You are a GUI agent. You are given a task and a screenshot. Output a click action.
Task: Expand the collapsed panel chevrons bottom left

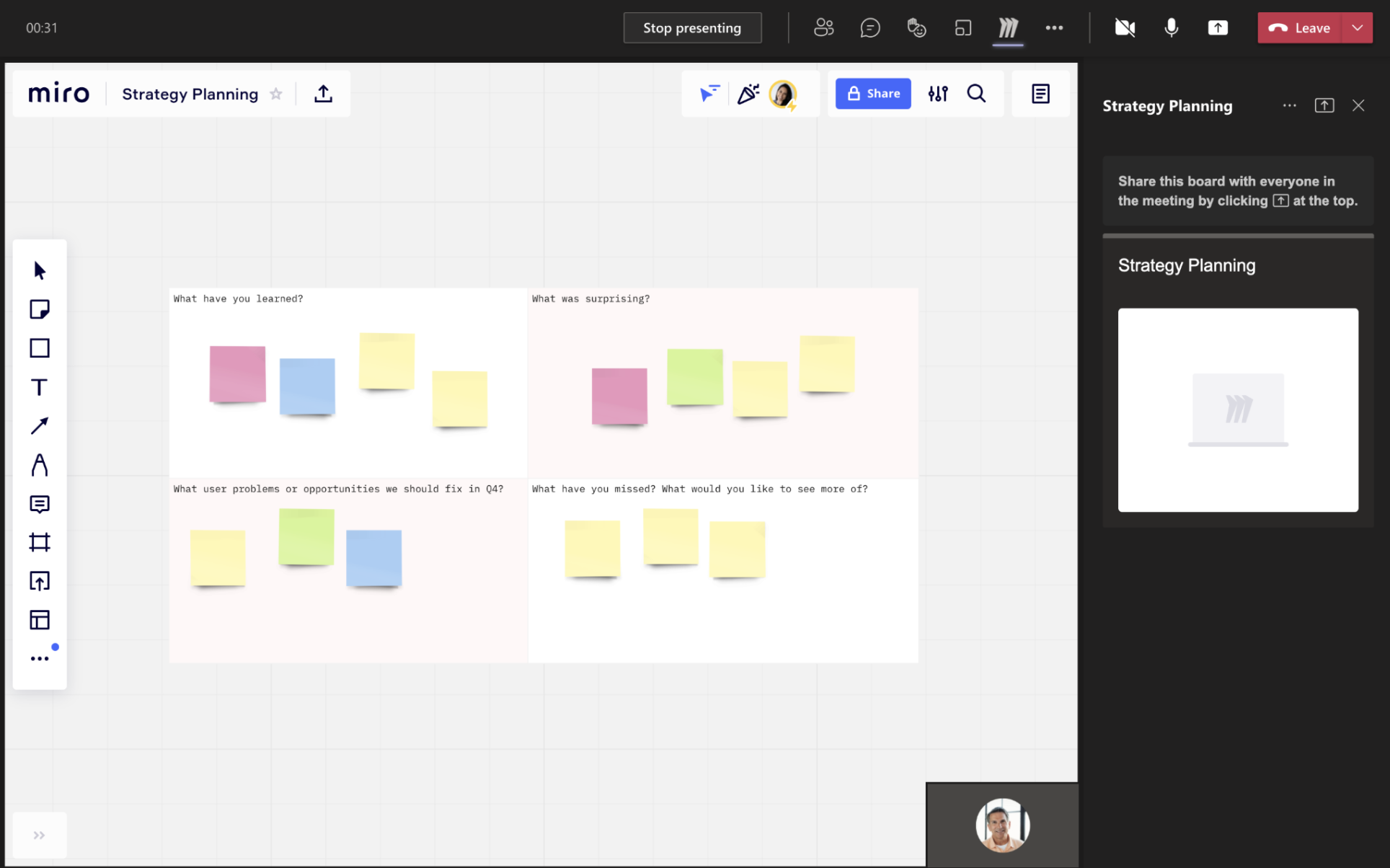(40, 835)
